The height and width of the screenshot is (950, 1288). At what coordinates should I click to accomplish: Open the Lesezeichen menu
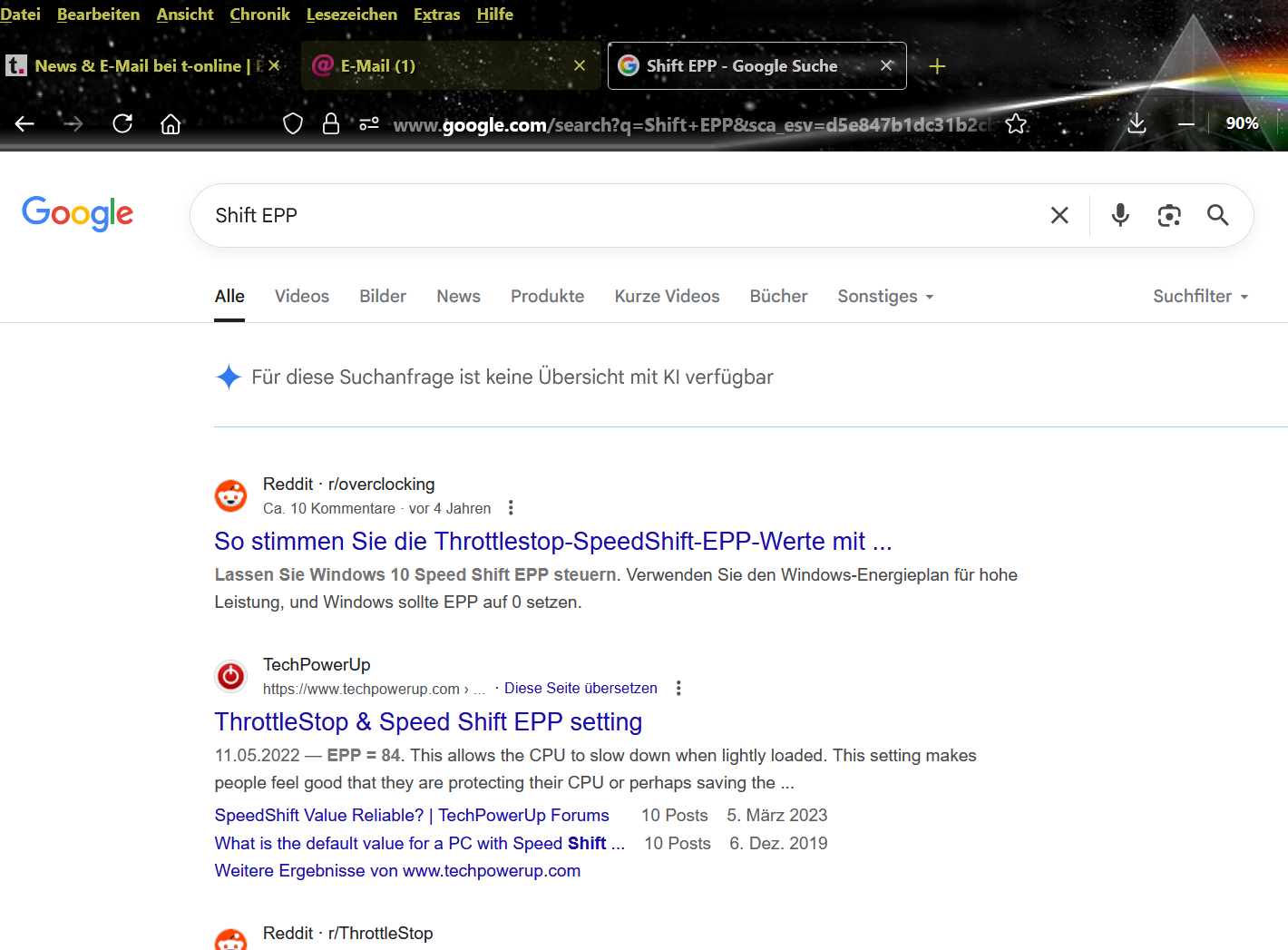point(352,15)
